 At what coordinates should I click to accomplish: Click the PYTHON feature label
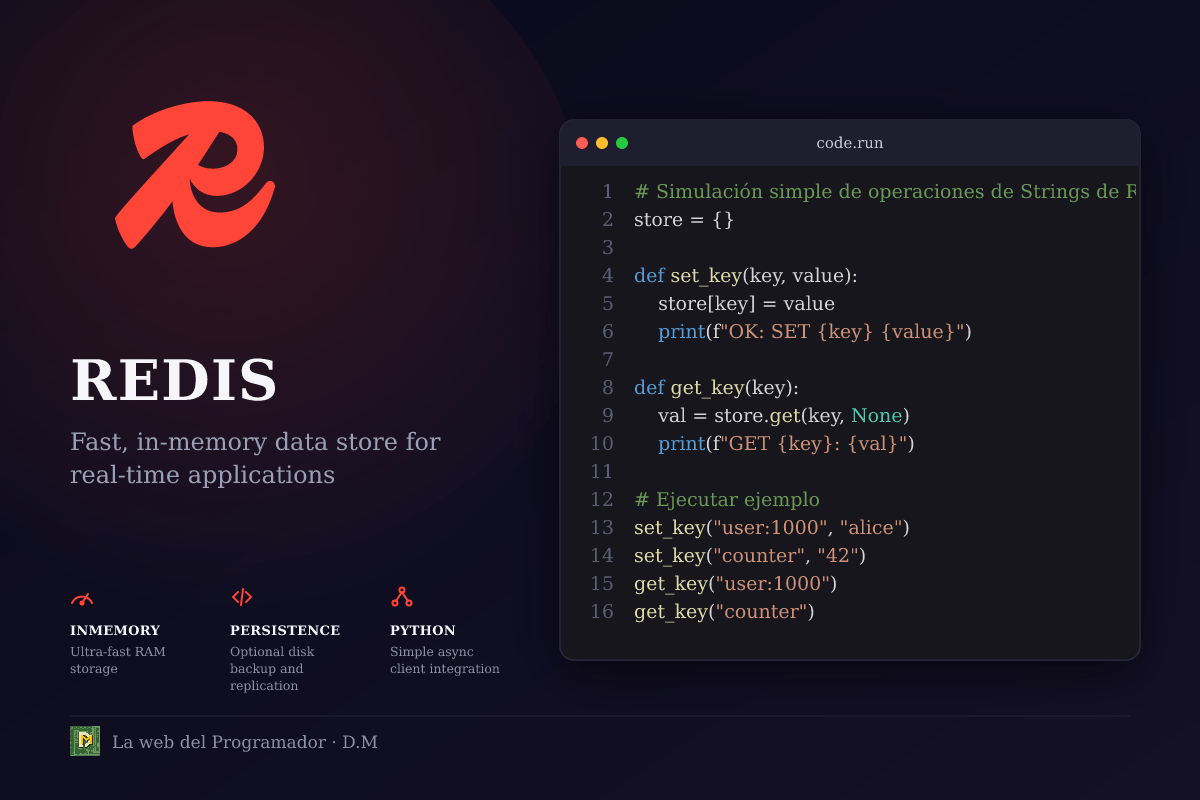(423, 631)
